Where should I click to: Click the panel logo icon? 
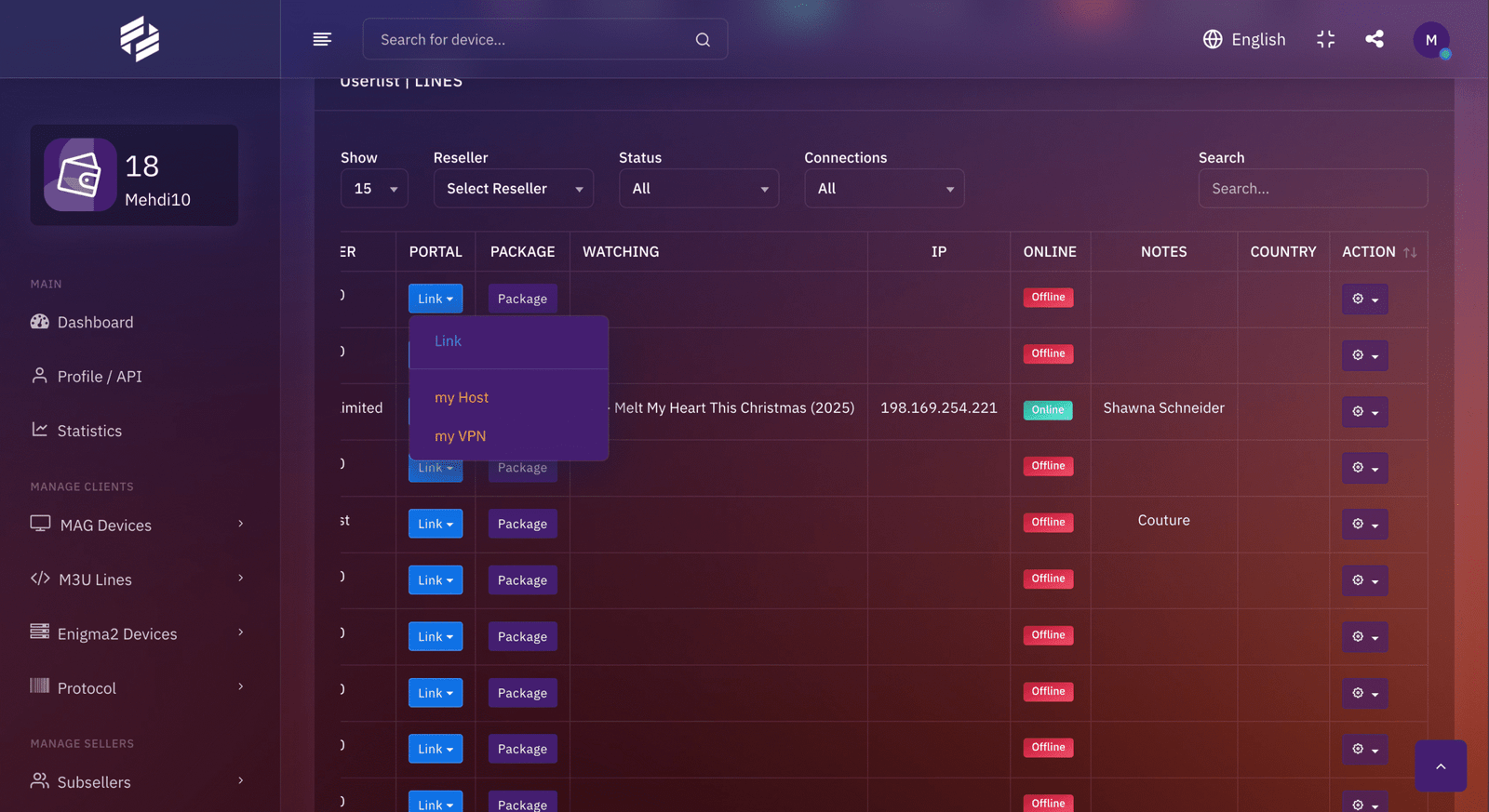(140, 39)
